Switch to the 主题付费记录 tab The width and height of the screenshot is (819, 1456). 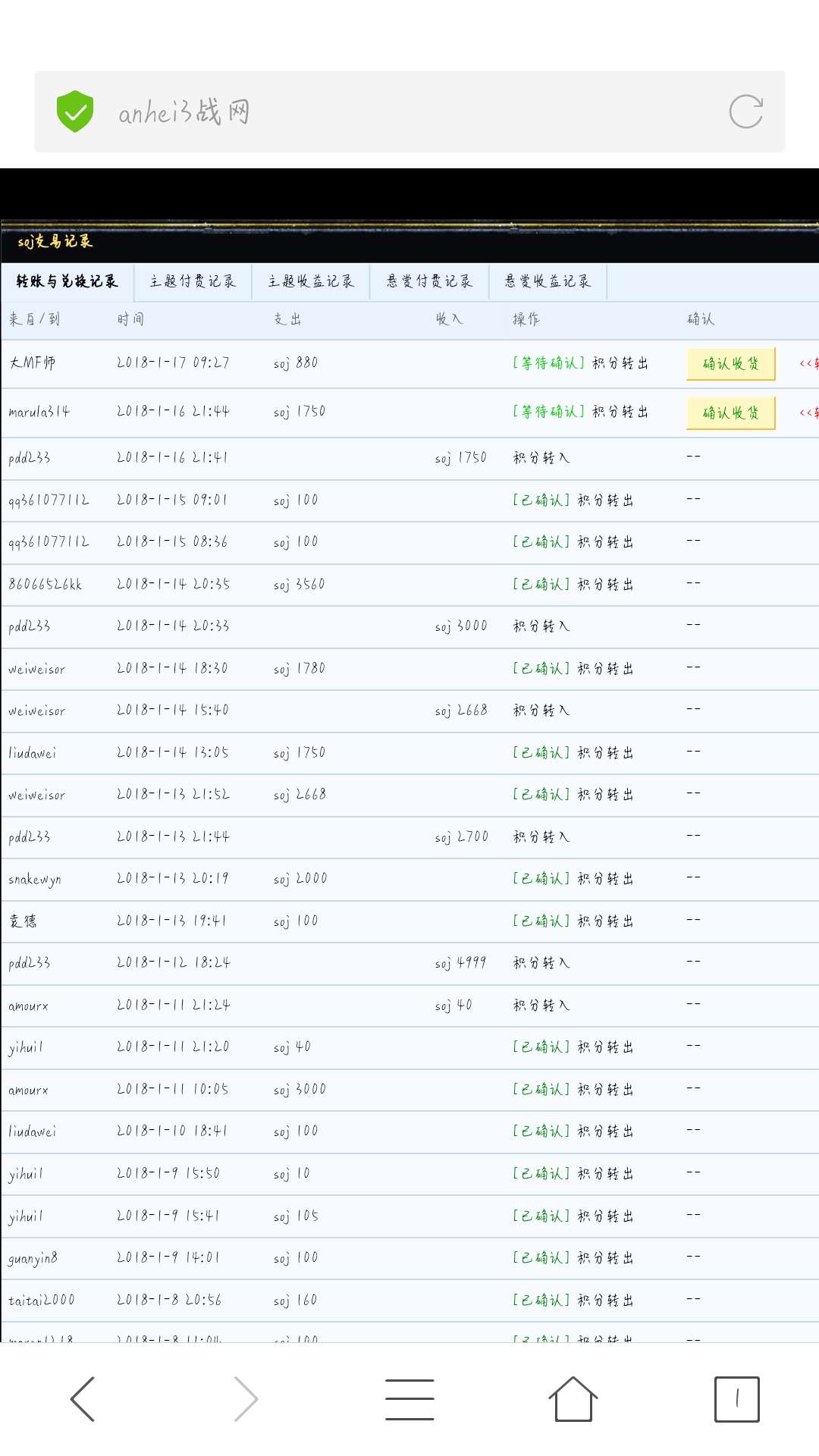pyautogui.click(x=193, y=281)
